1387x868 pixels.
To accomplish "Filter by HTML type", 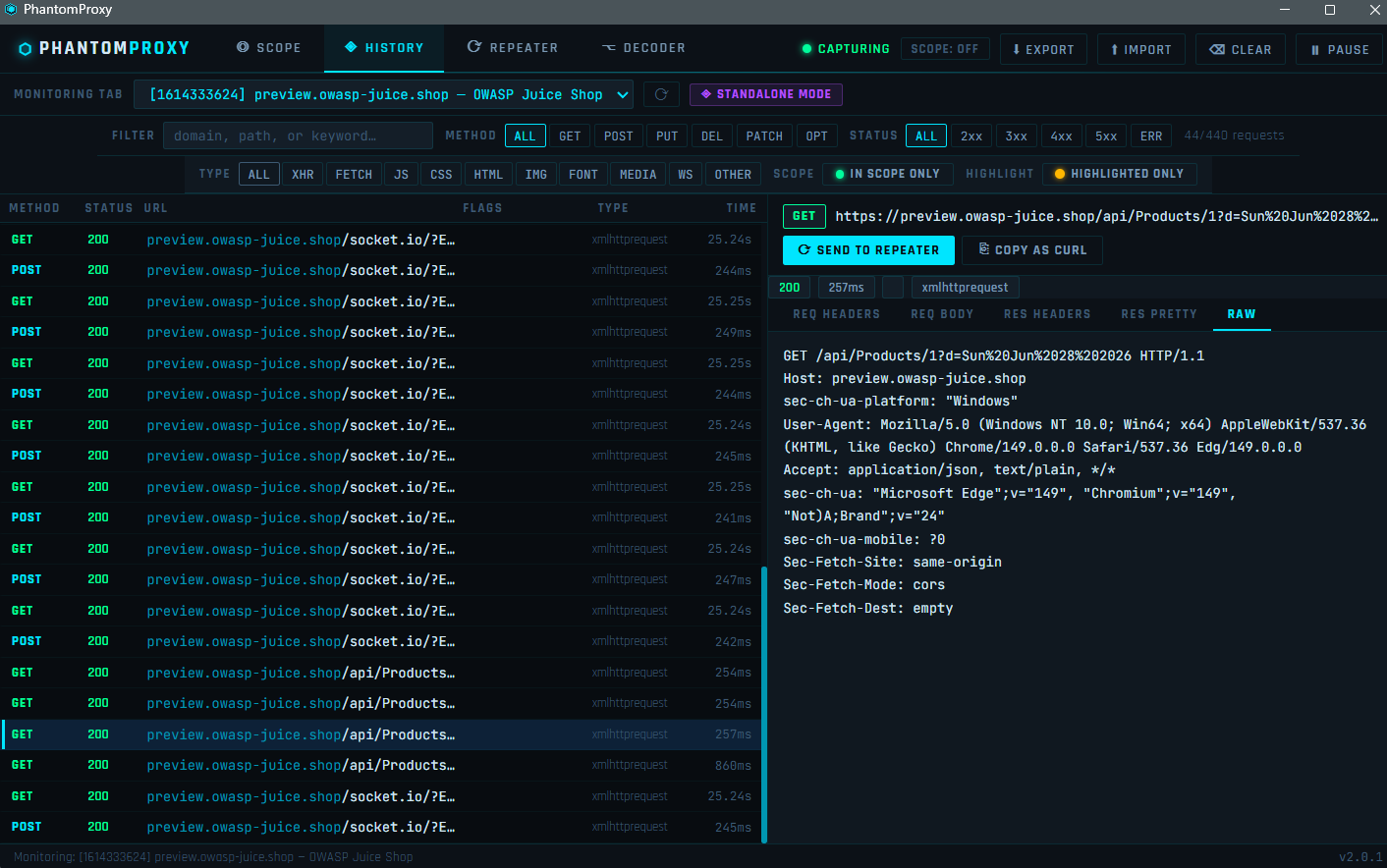I will pyautogui.click(x=488, y=174).
